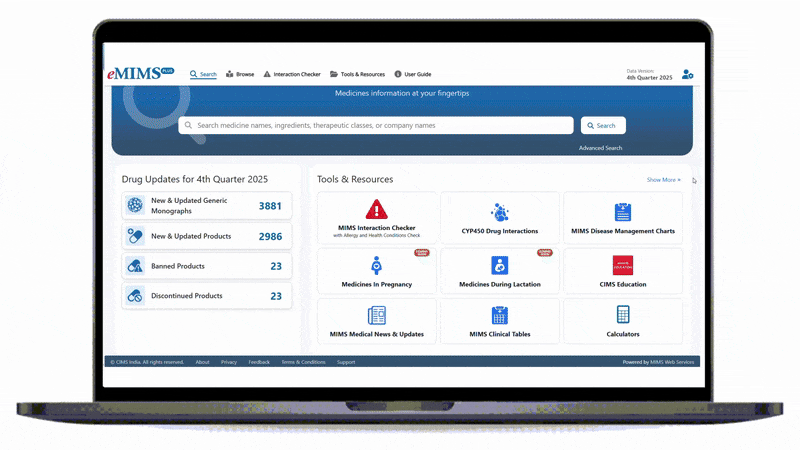Screen dimensions: 800x450
Task: Open CYP450 Drug Interactions icon
Action: pyautogui.click(x=499, y=212)
